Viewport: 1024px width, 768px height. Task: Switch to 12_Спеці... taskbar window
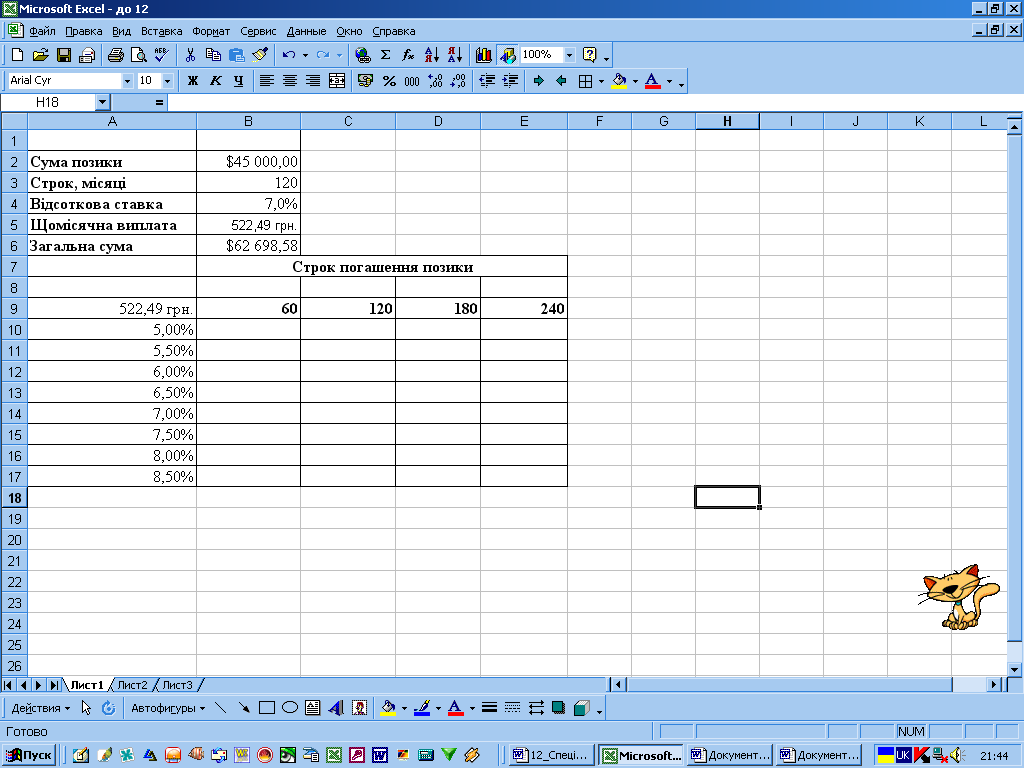552,755
